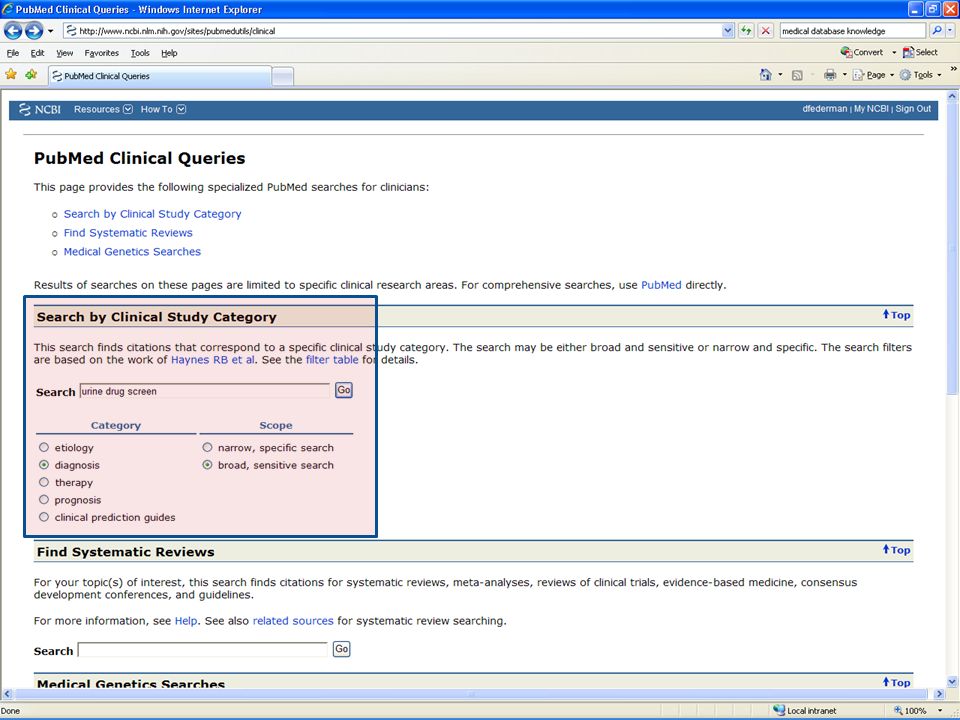Click the Add to Favorites star-plus icon
The width and height of the screenshot is (960, 720).
coord(31,75)
